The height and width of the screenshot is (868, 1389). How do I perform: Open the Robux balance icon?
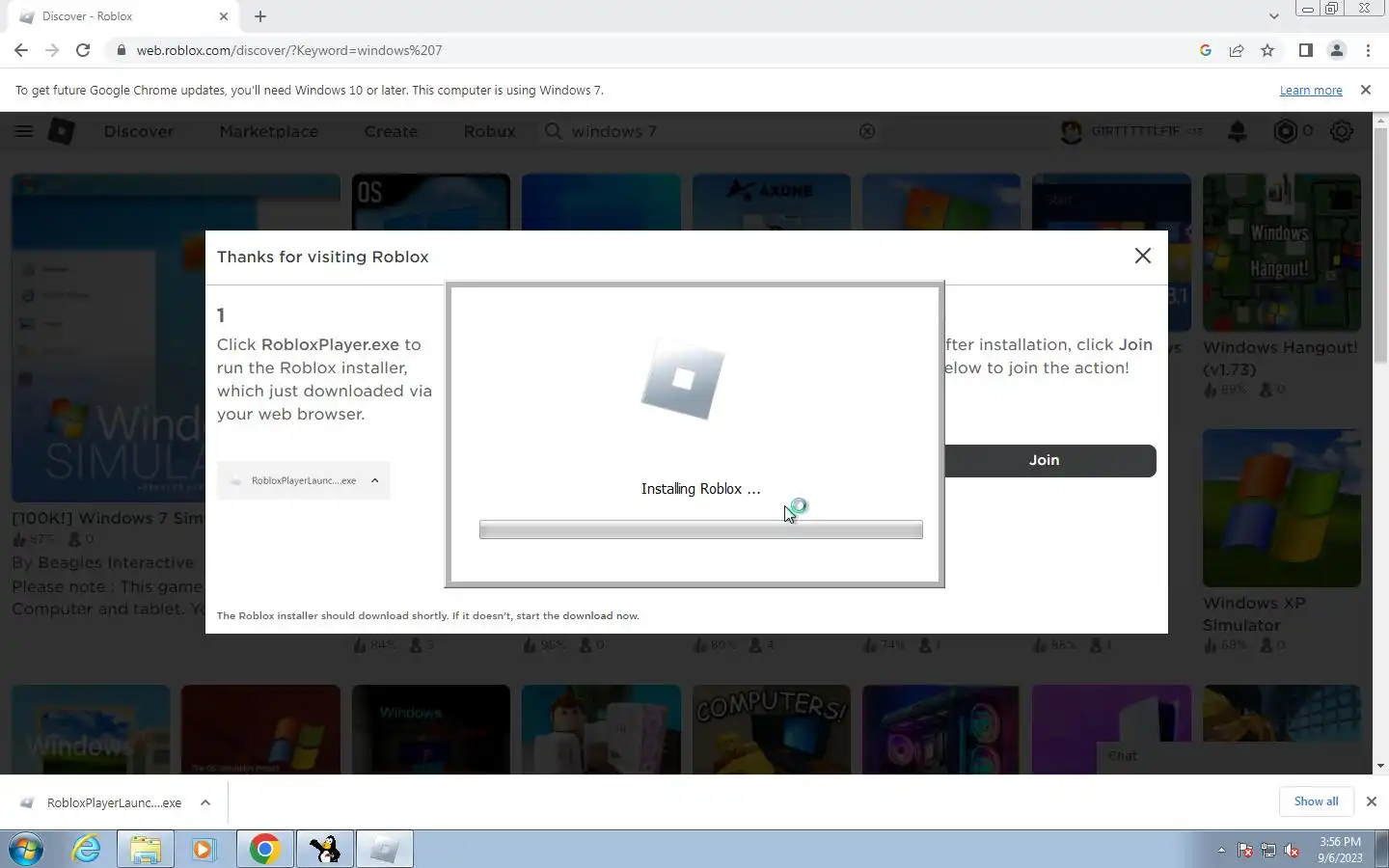1285,131
